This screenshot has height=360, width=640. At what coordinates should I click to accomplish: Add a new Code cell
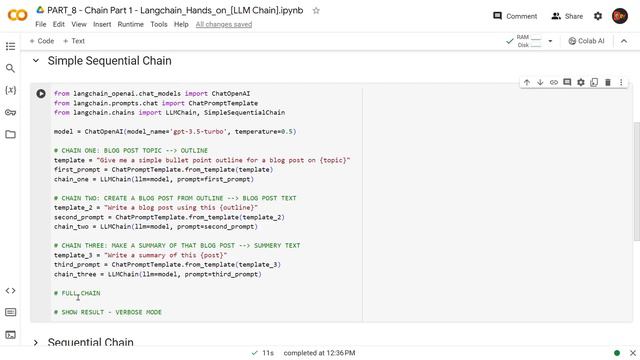tap(42, 41)
